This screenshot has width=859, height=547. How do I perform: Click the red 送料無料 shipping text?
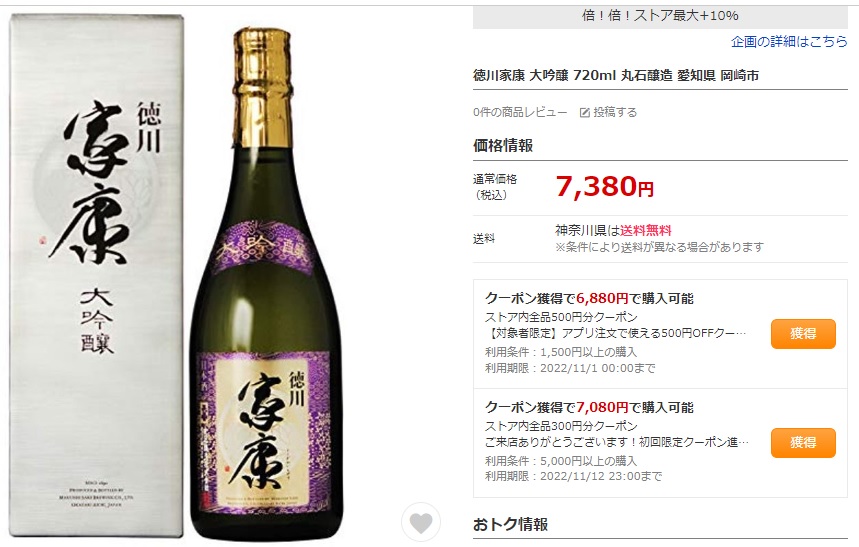(x=645, y=230)
